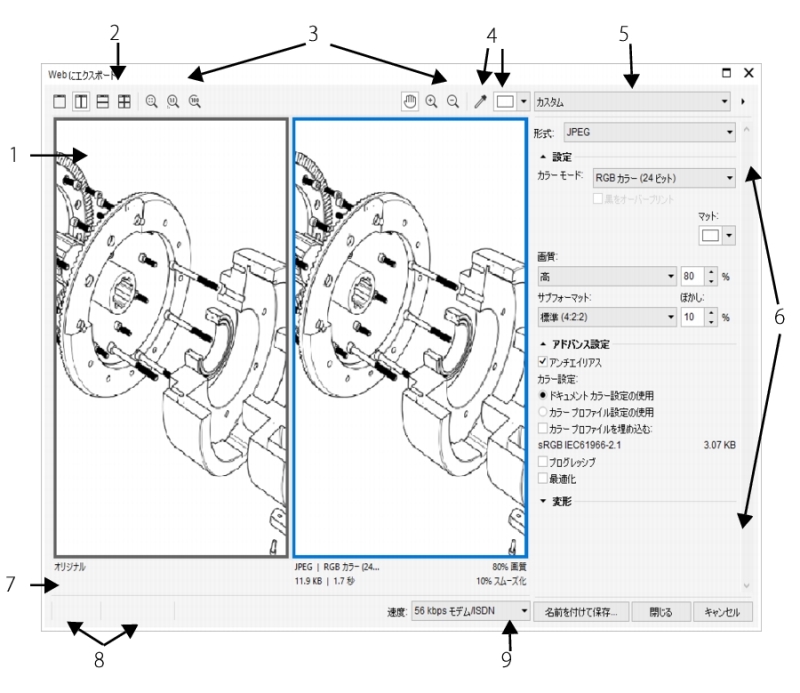Click the zoom out magnifier tool
This screenshot has width=800, height=693.
click(452, 102)
